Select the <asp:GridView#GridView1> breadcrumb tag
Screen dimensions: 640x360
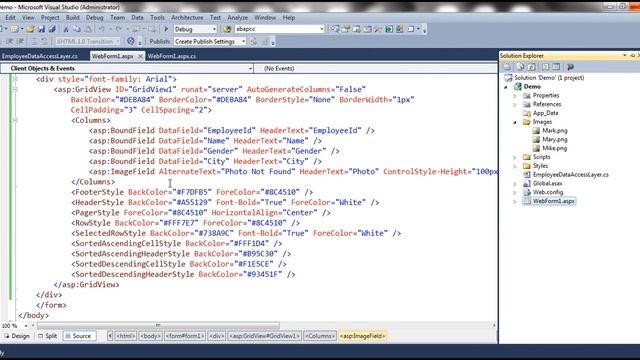264,336
